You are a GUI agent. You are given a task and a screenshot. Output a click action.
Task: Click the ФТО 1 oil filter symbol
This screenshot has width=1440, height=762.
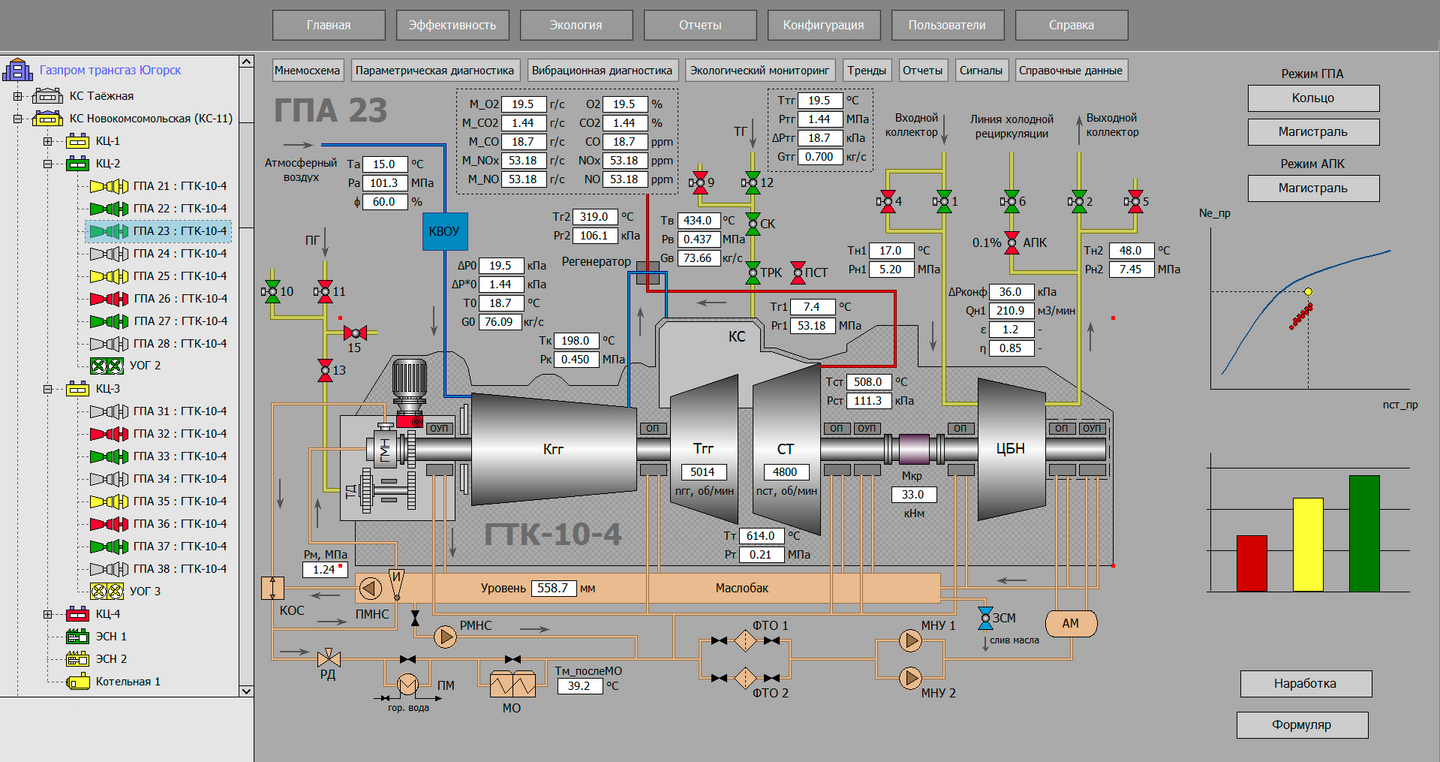pos(745,640)
